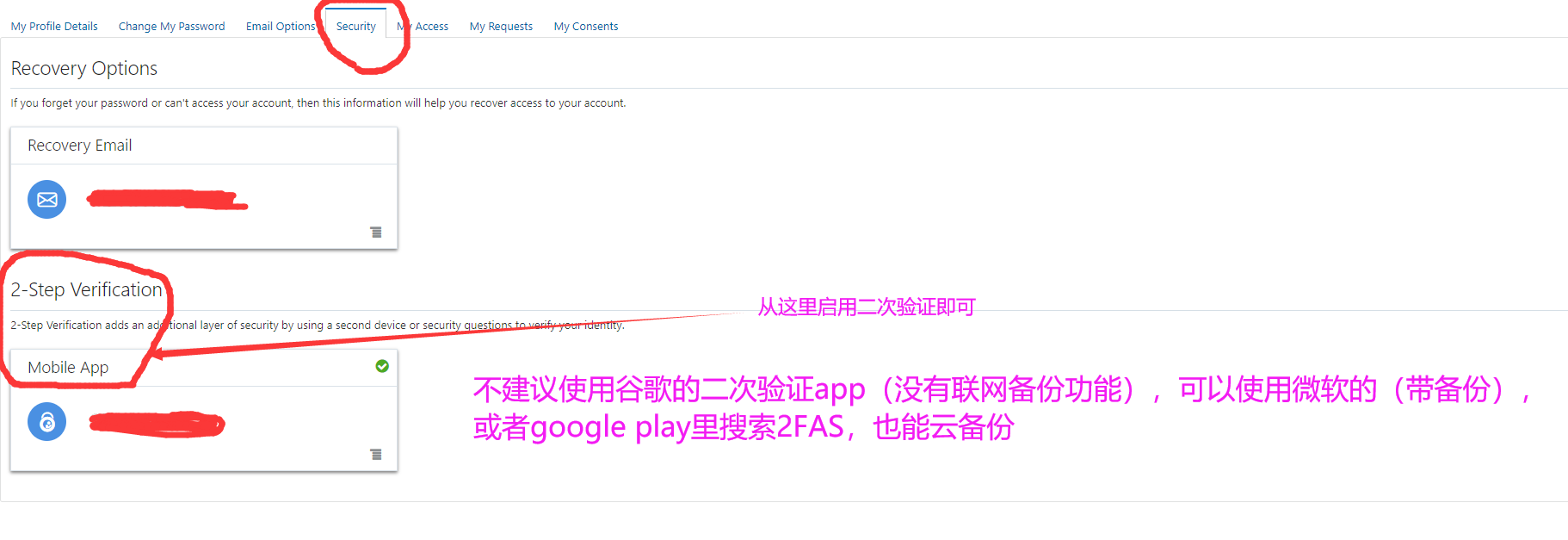Open the Mobile App card menu icon
1568x540 pixels.
click(376, 455)
